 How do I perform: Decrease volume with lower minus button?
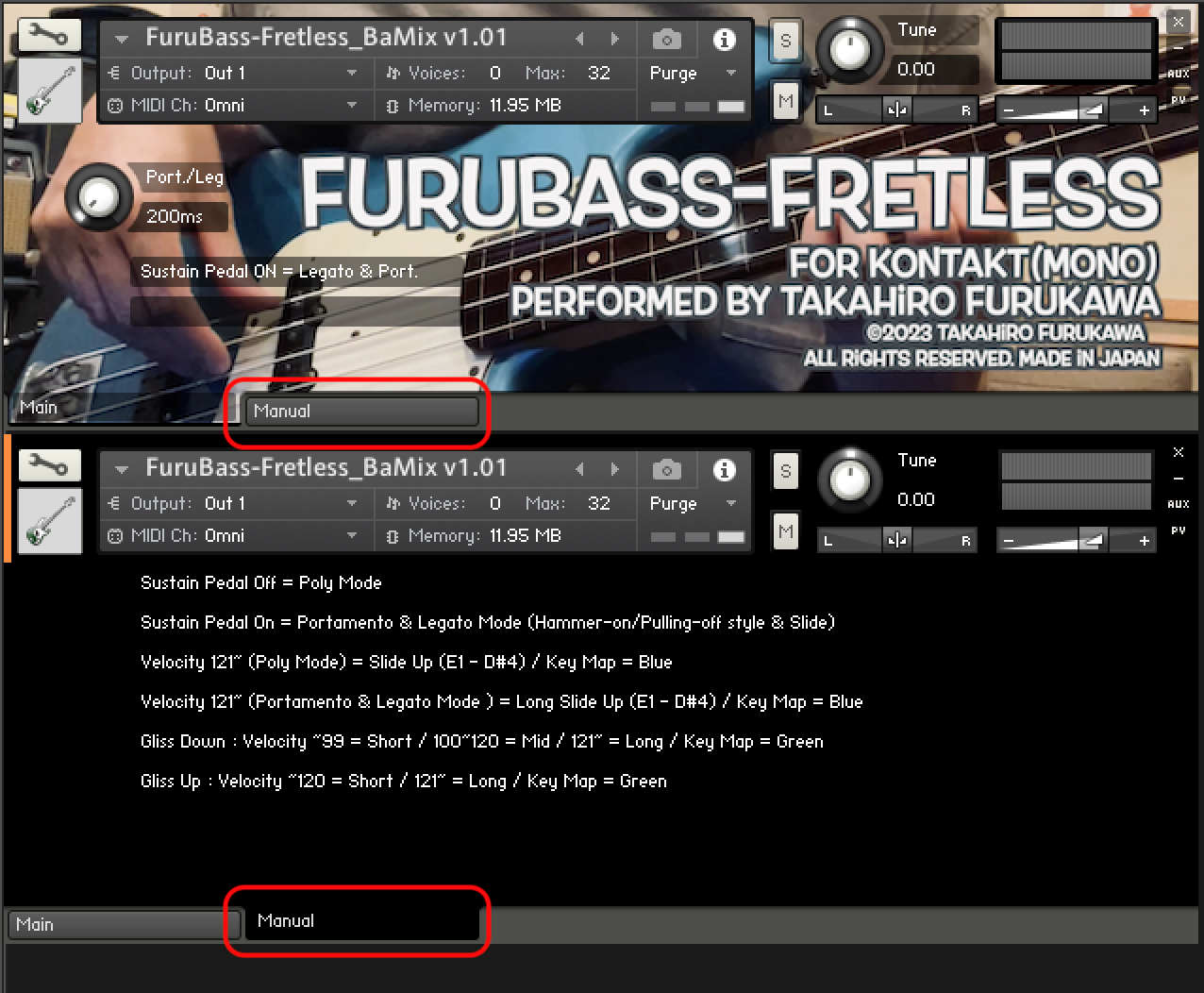coord(1009,541)
